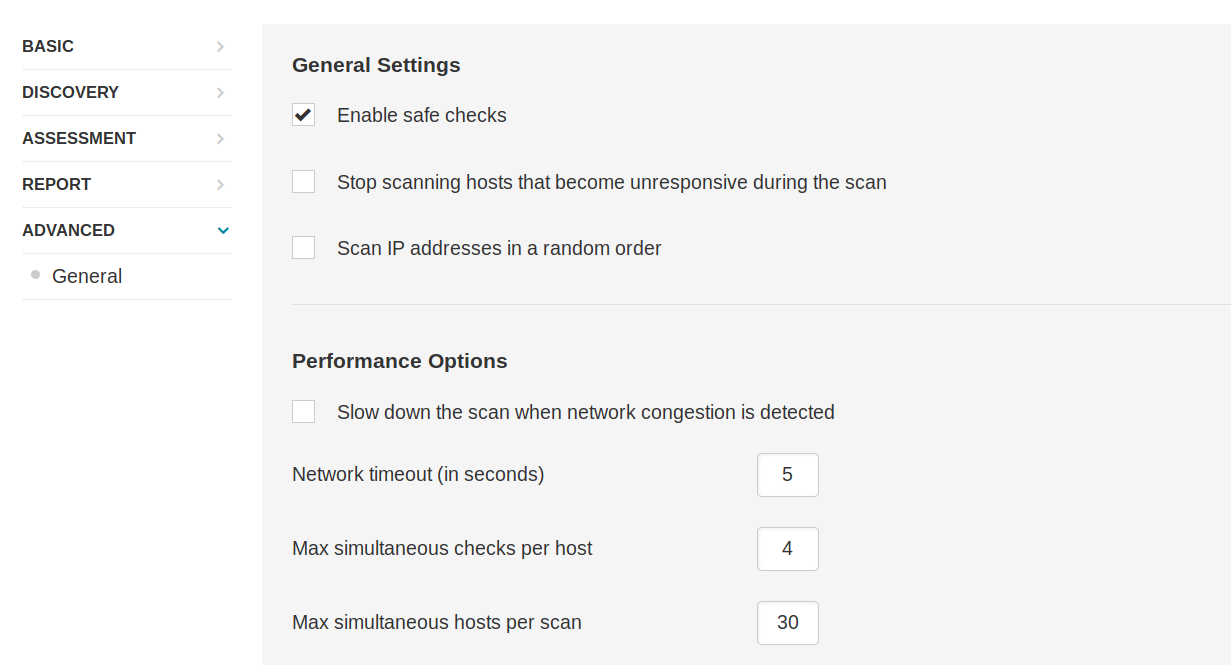Image resolution: width=1231 pixels, height=665 pixels.
Task: Enable slow down on network congestion
Action: (304, 412)
